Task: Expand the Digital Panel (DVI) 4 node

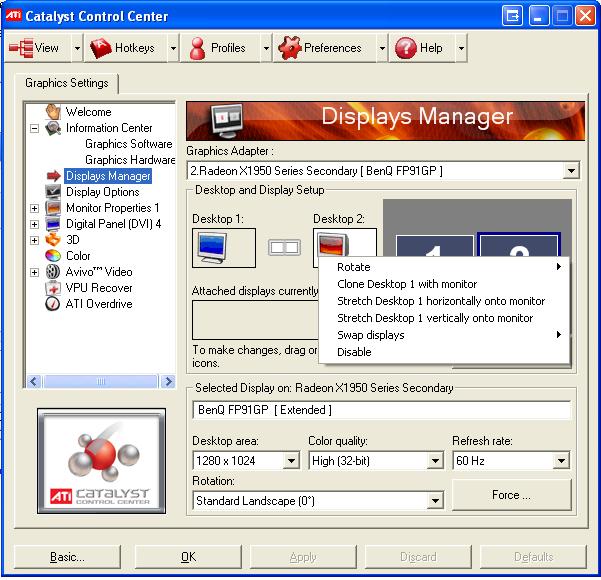Action: tap(34, 224)
